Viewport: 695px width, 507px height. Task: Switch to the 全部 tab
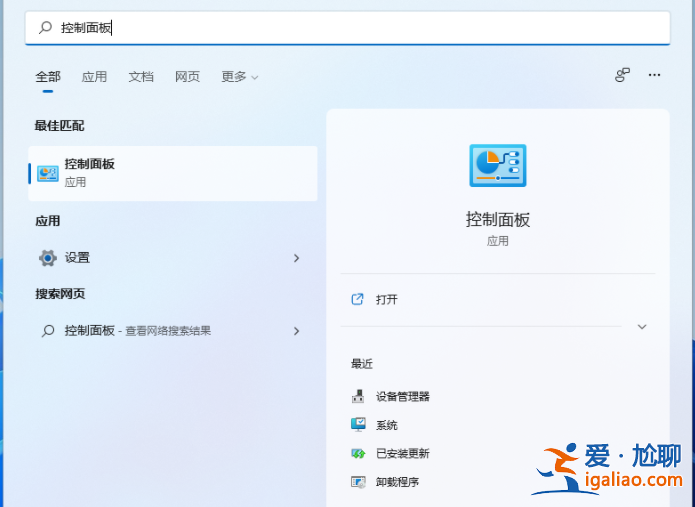click(48, 77)
